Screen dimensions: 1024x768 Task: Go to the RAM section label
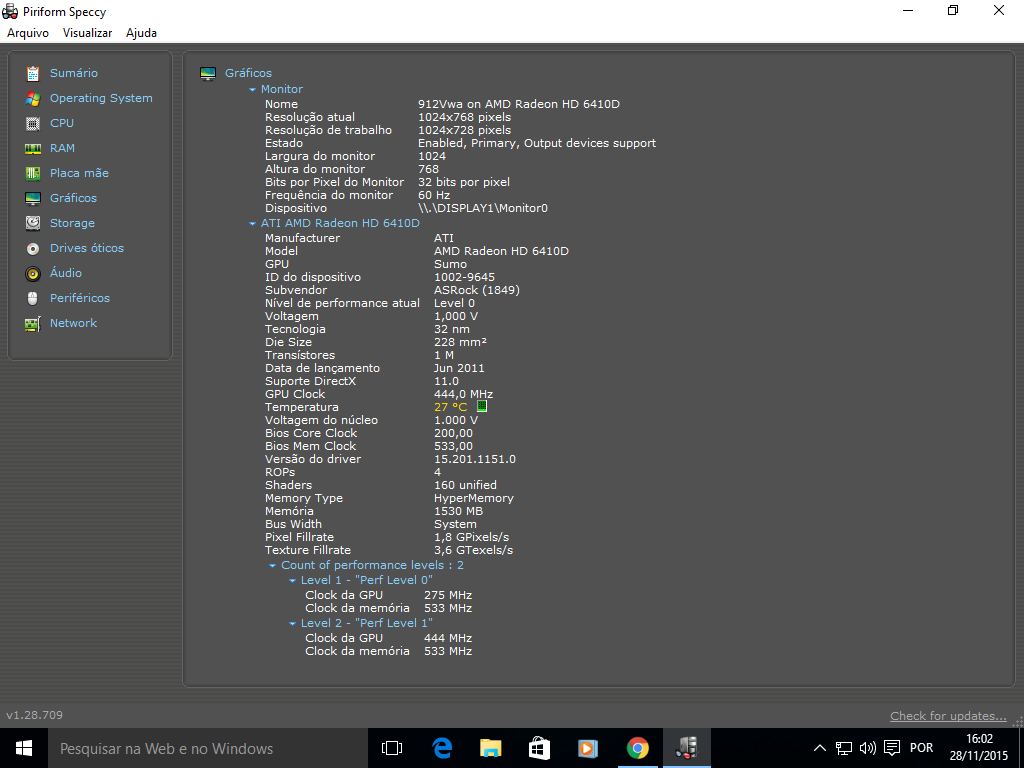(63, 148)
